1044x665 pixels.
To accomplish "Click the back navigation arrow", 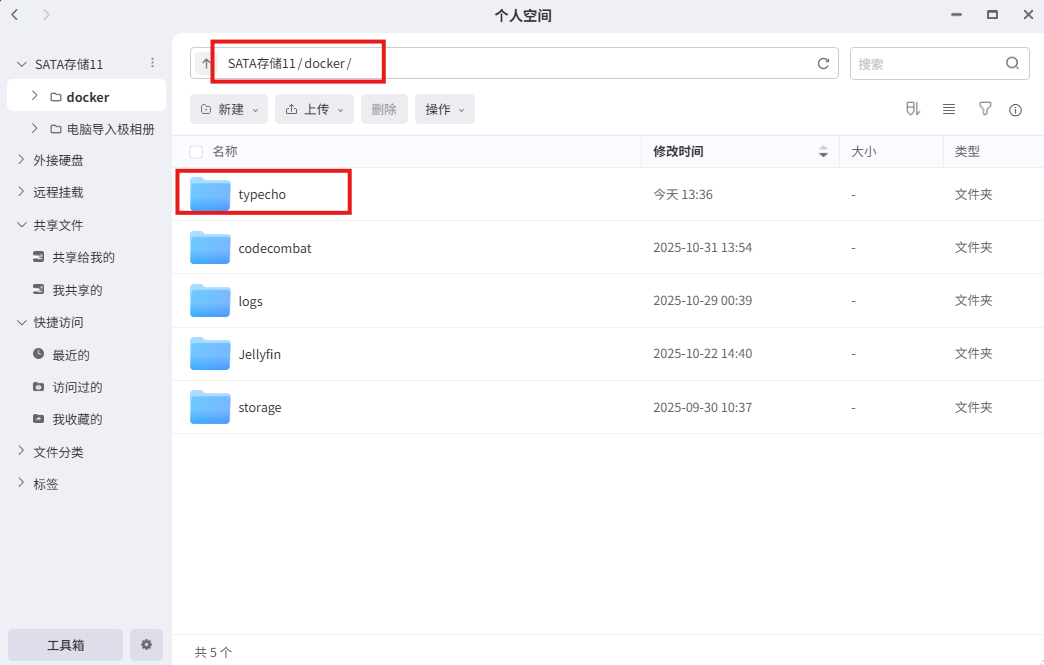I will coord(14,15).
